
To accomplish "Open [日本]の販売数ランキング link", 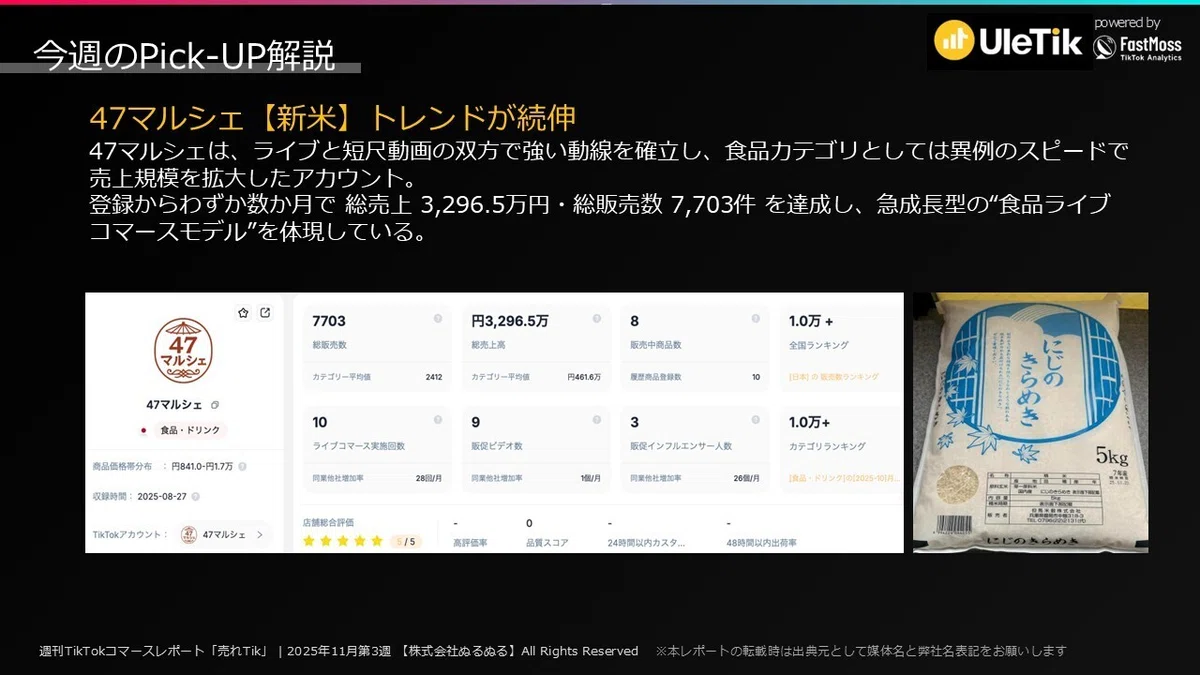I will pos(834,377).
